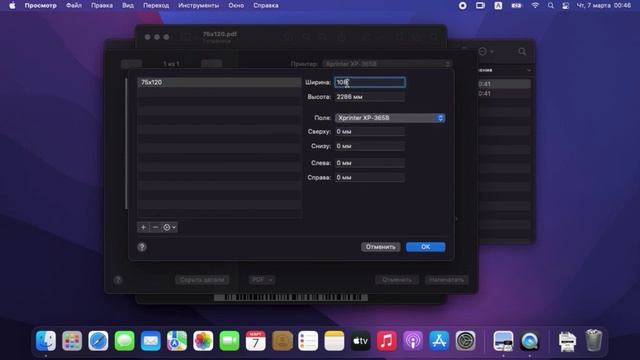
Task: Open the Окно menu
Action: [236, 6]
